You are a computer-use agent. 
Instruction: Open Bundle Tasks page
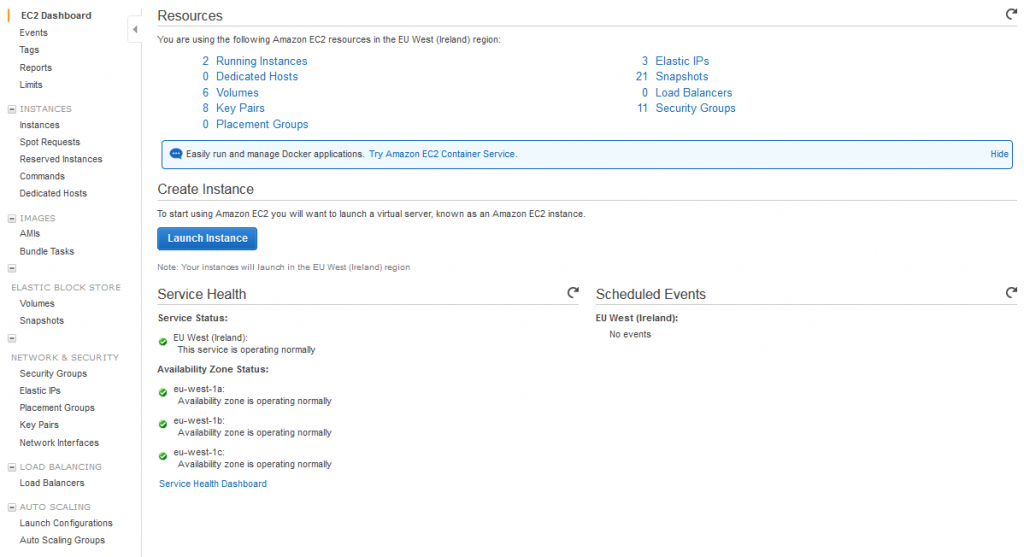[x=46, y=251]
